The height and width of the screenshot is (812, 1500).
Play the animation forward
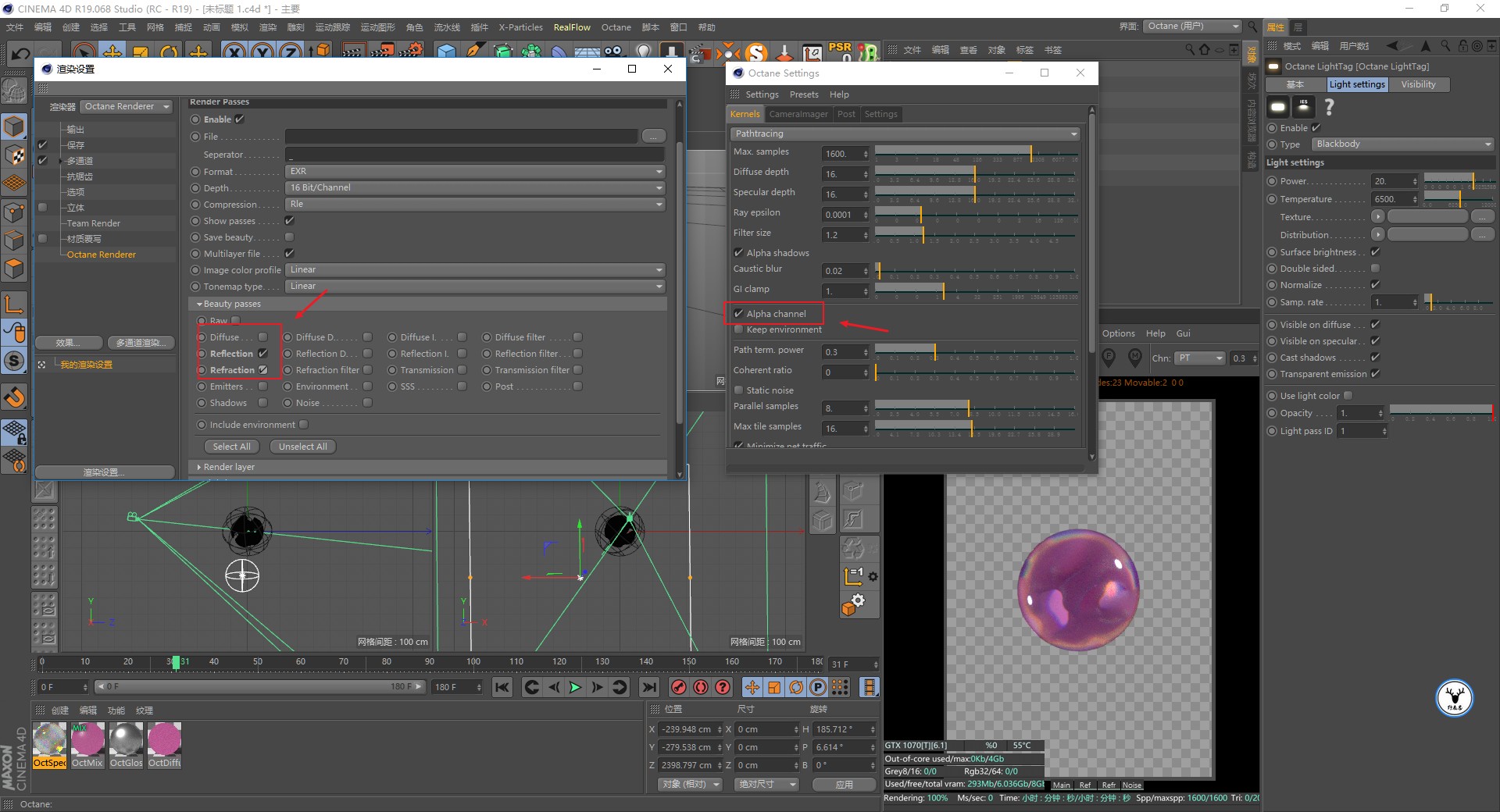click(x=576, y=687)
